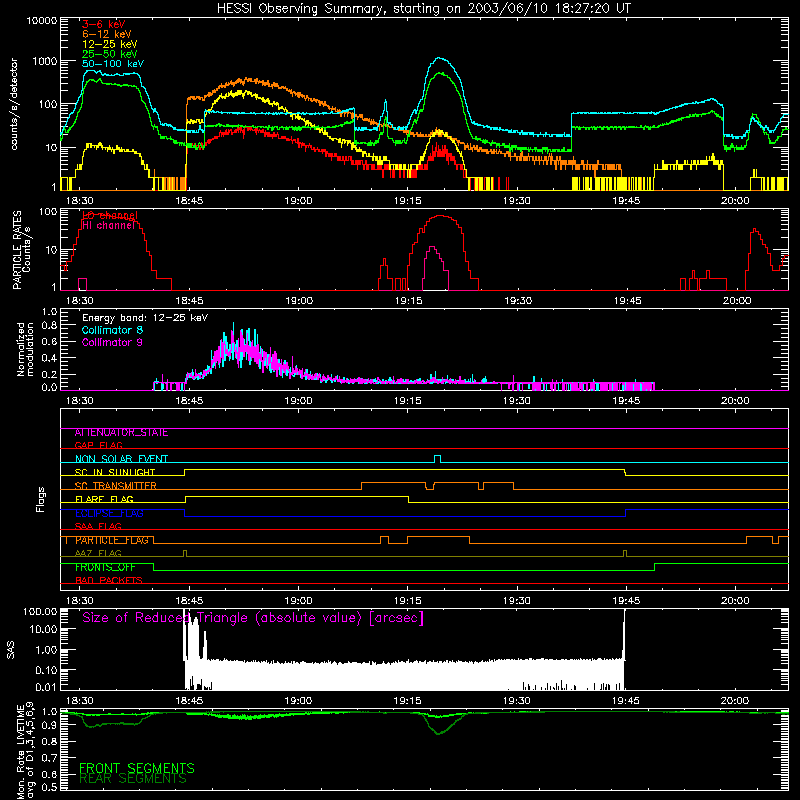The image size is (800, 800).
Task: Click the AAZ_FLAG label
Action: [98, 554]
